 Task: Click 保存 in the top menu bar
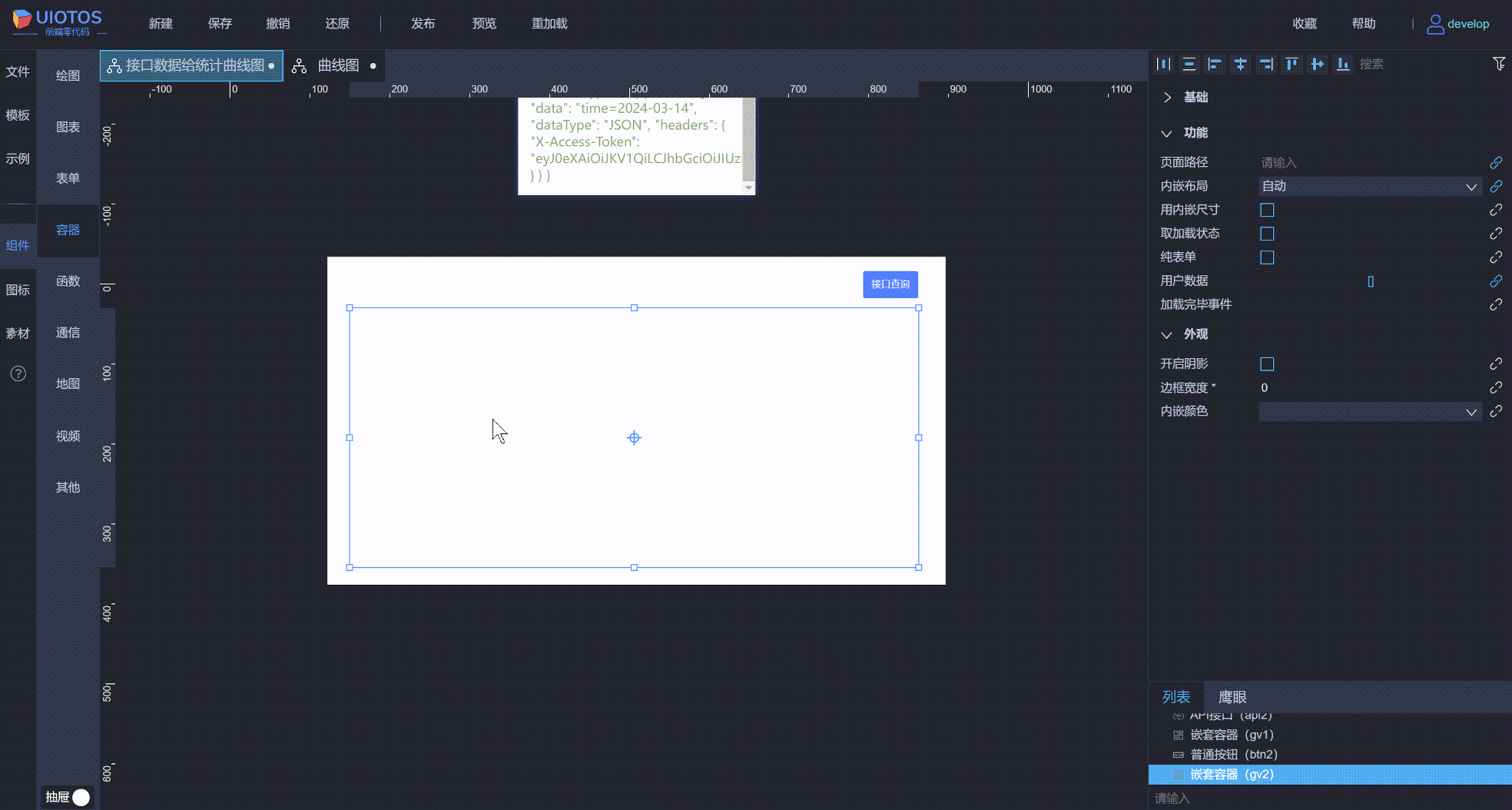point(220,23)
